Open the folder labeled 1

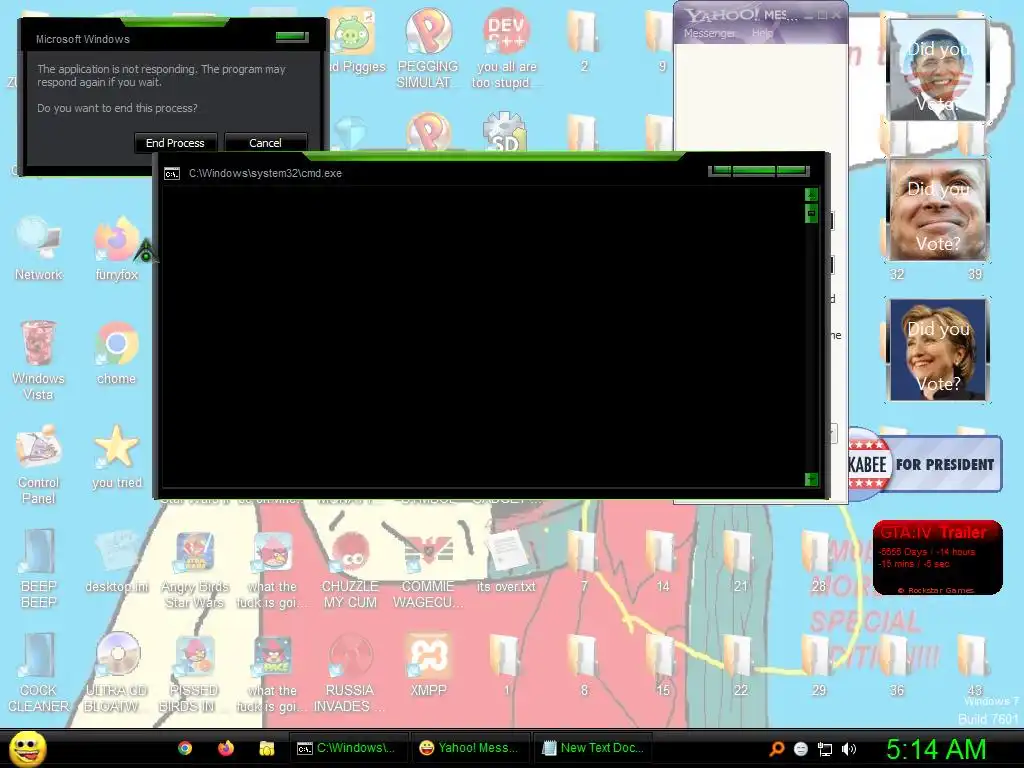point(506,665)
